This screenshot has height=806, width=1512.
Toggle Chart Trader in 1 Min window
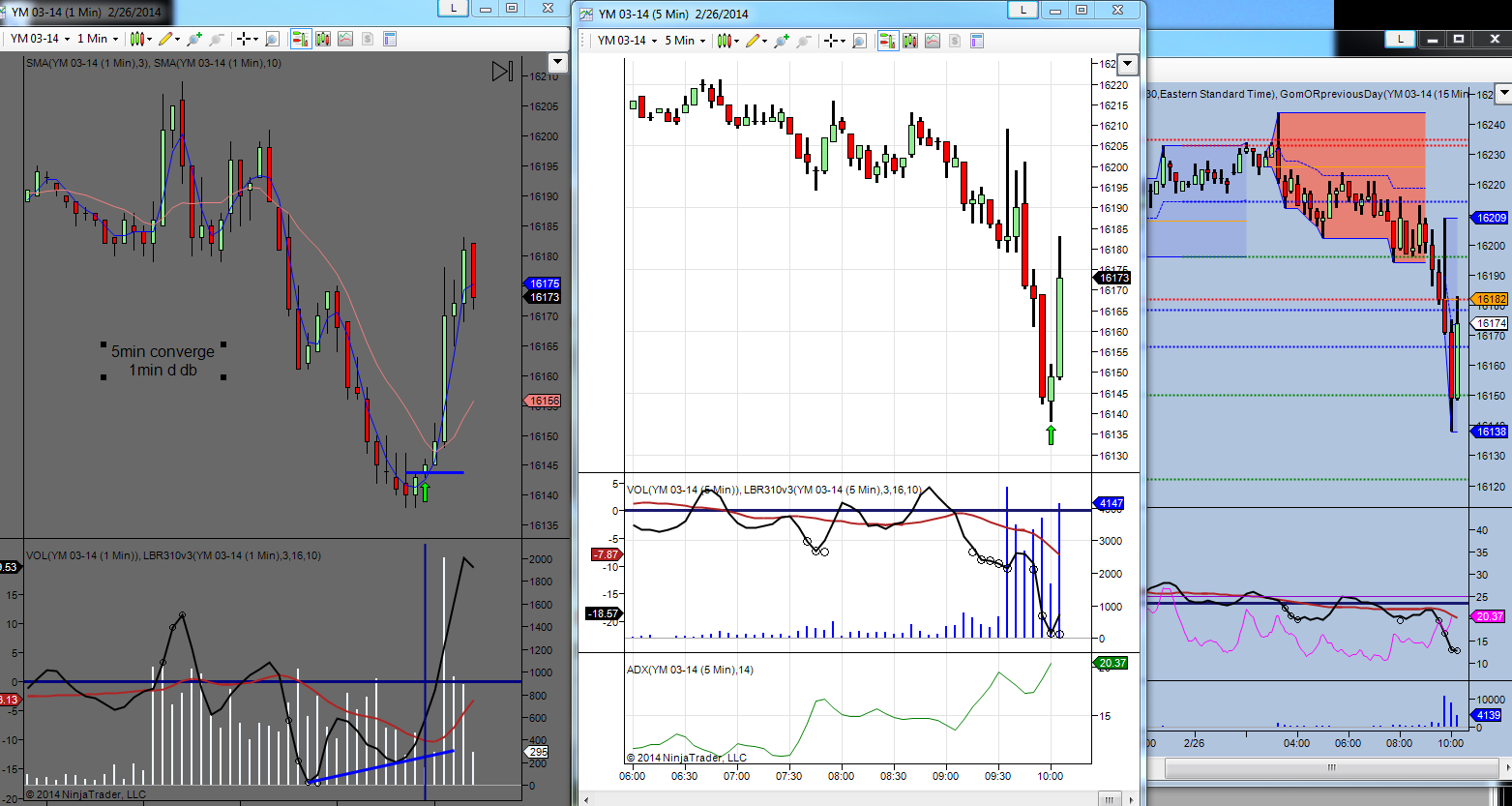(x=300, y=39)
